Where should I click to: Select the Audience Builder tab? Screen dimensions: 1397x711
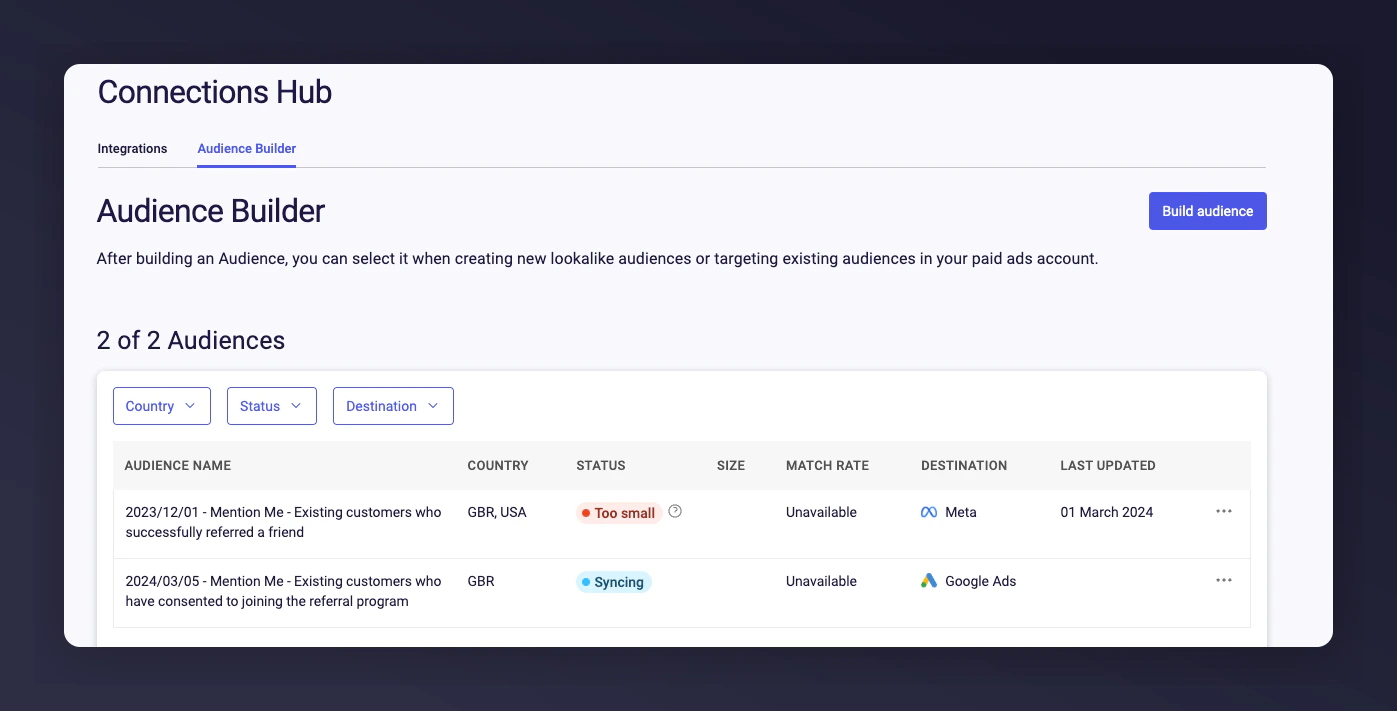247,149
